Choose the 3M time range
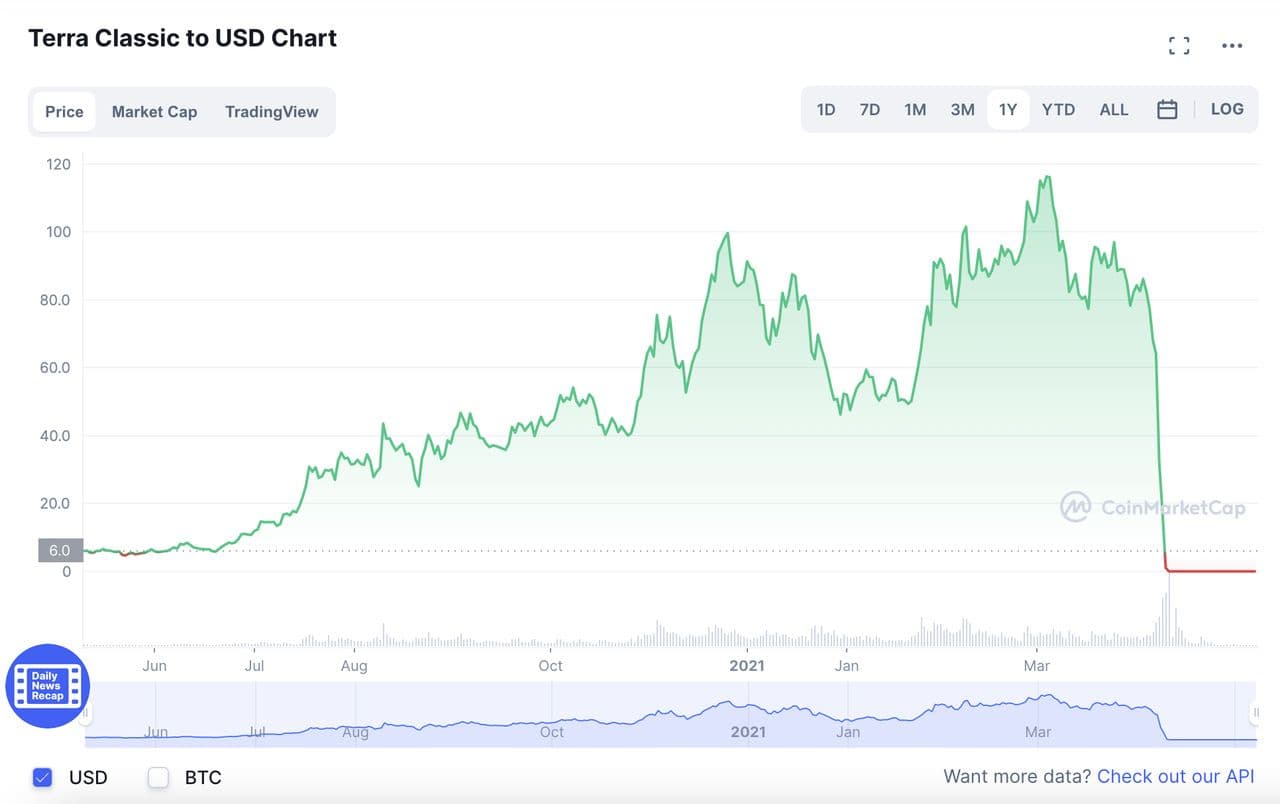The image size is (1280, 804). (962, 110)
